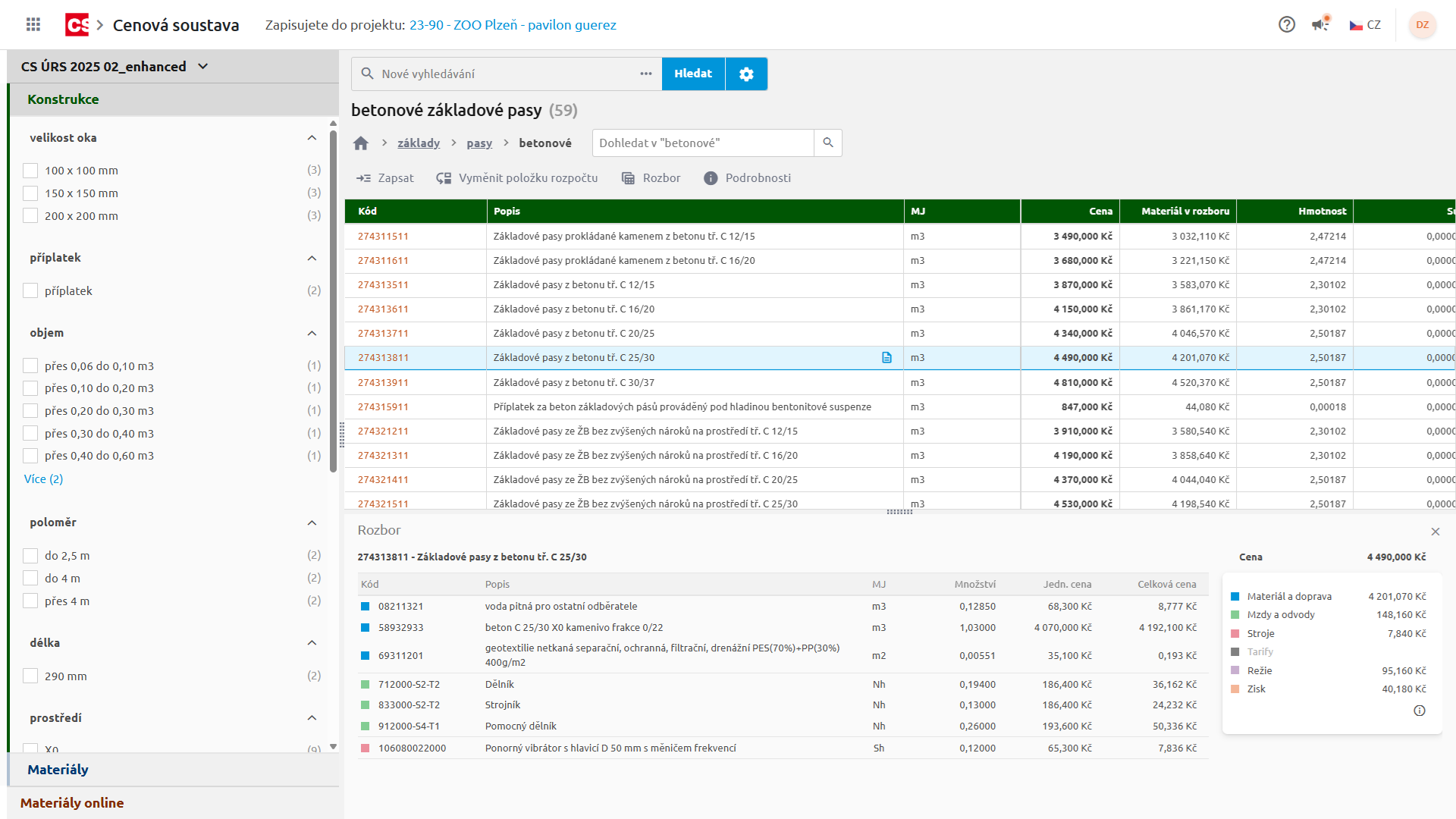1456x819 pixels.
Task: Tick the do 2,5 m poloměr checkbox
Action: coord(30,556)
